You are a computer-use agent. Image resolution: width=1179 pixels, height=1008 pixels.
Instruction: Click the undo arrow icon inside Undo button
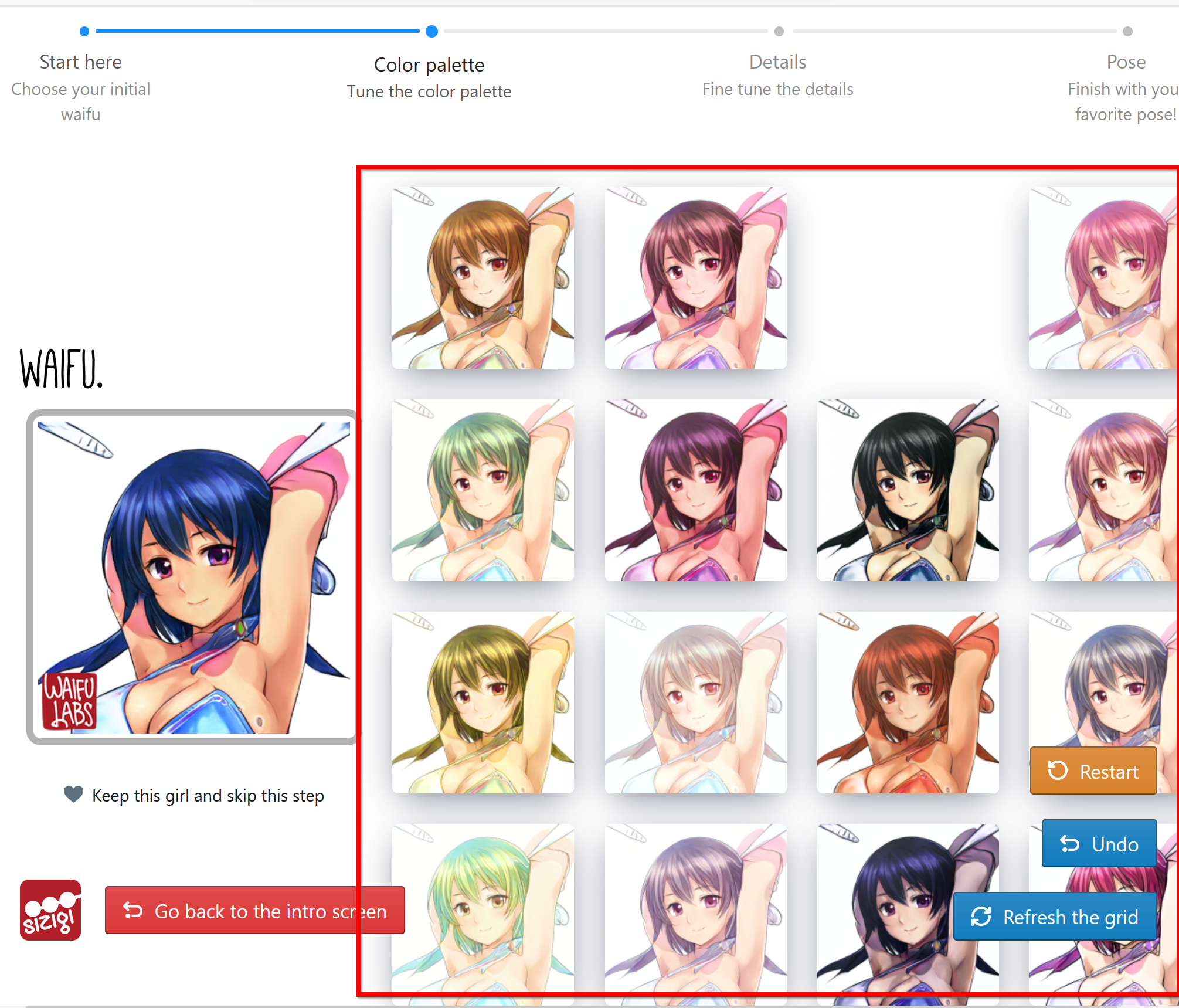(1070, 844)
